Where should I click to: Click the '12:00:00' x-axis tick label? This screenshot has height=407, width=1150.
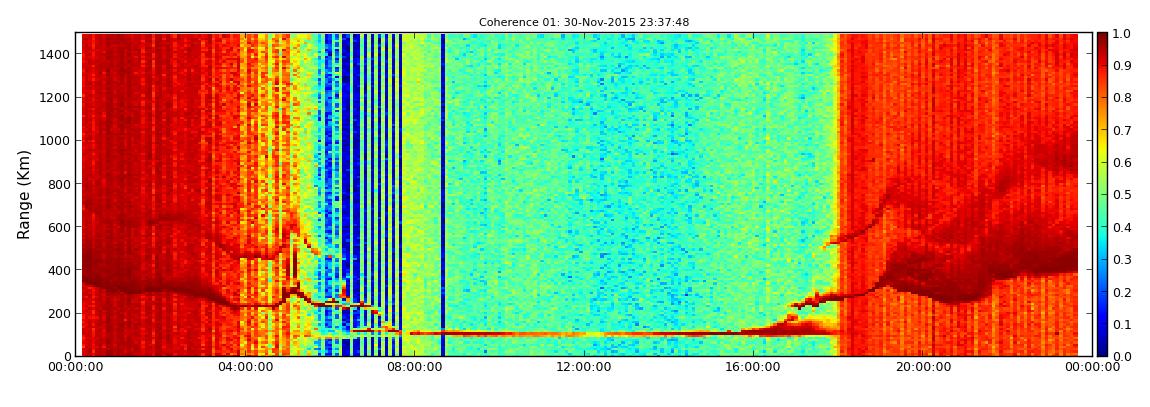[x=585, y=367]
